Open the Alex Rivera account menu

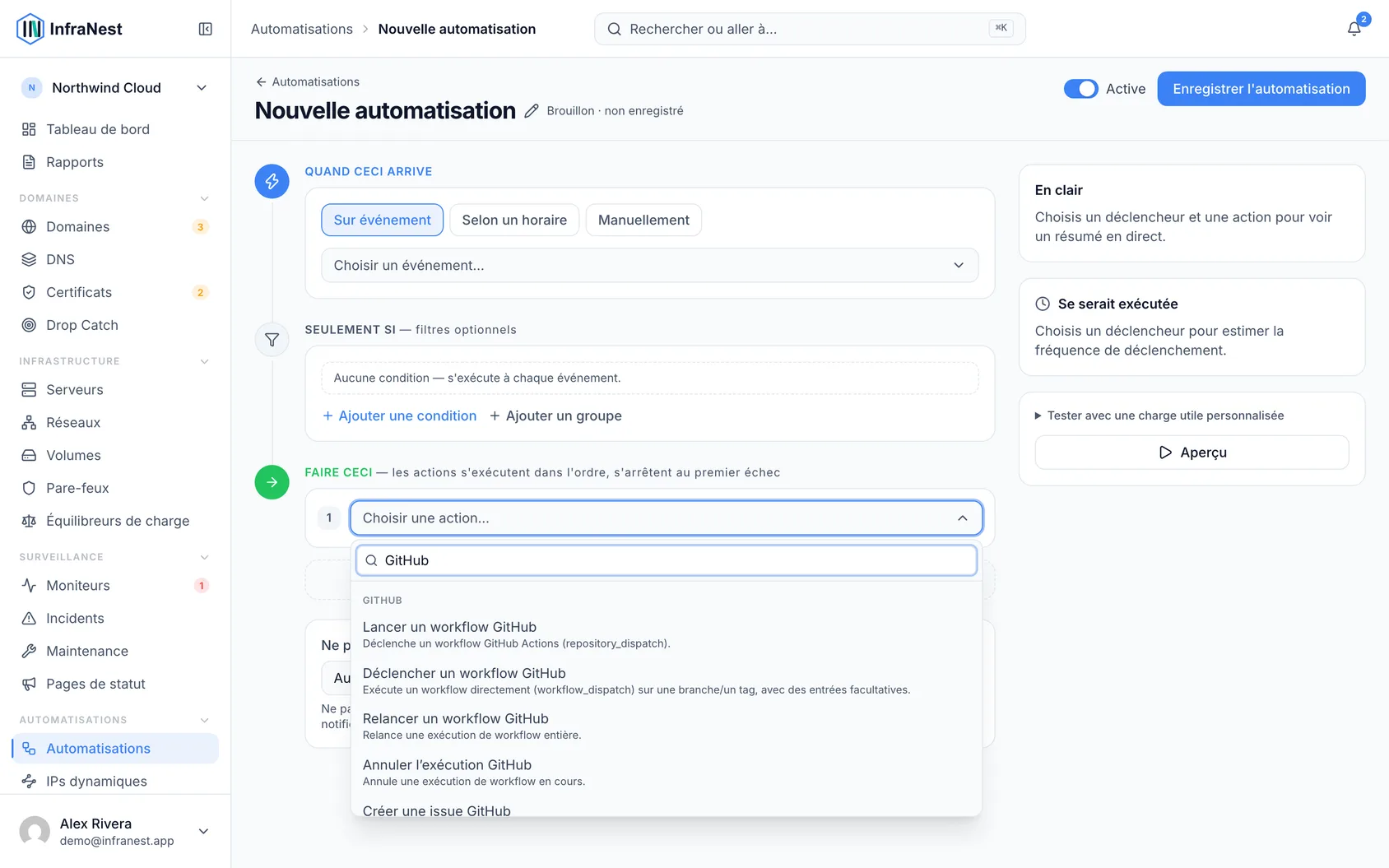coord(115,831)
